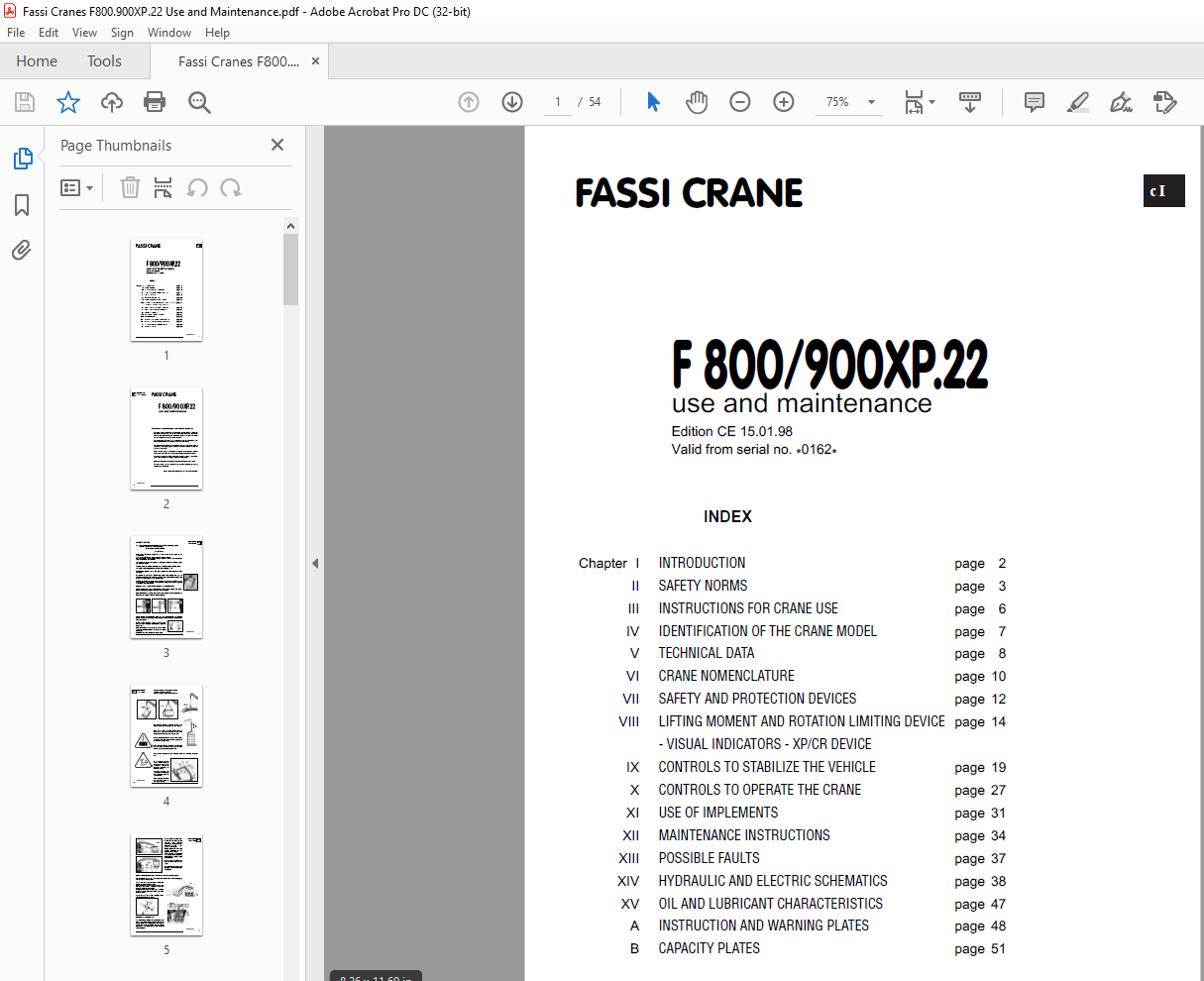
Task: Open the Window menu
Action: coord(169,33)
